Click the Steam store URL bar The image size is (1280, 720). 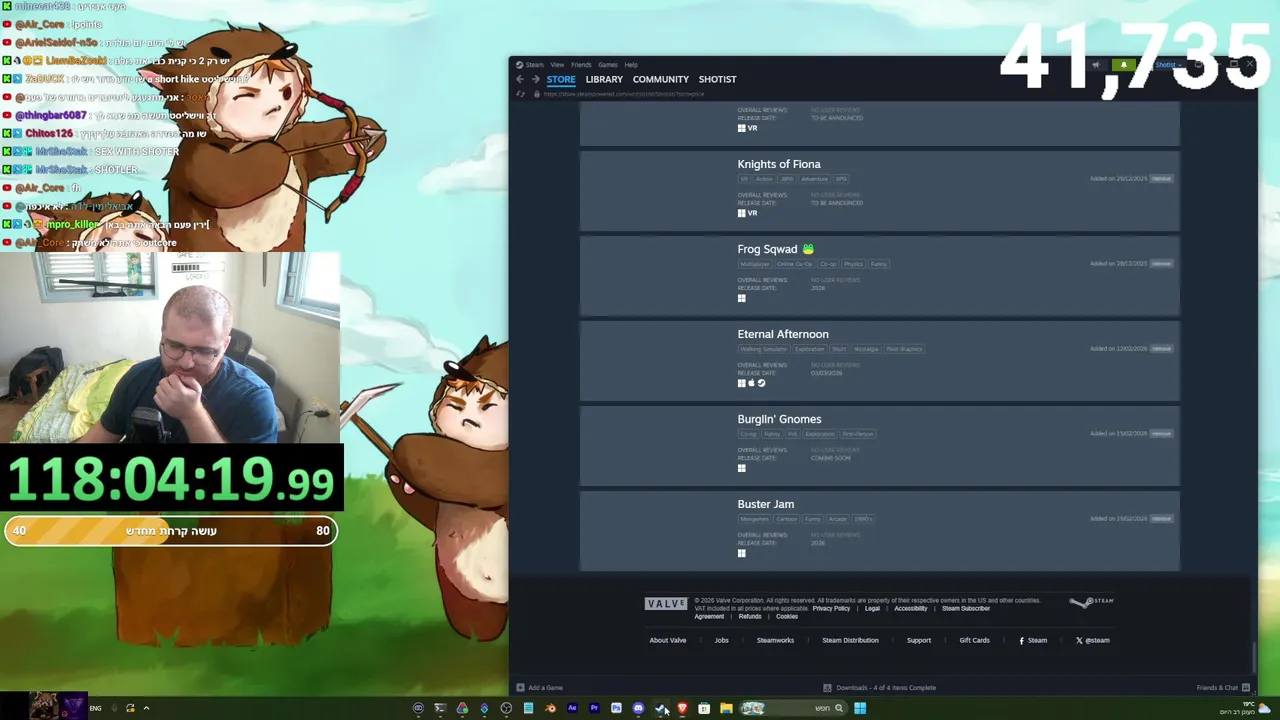tap(625, 94)
